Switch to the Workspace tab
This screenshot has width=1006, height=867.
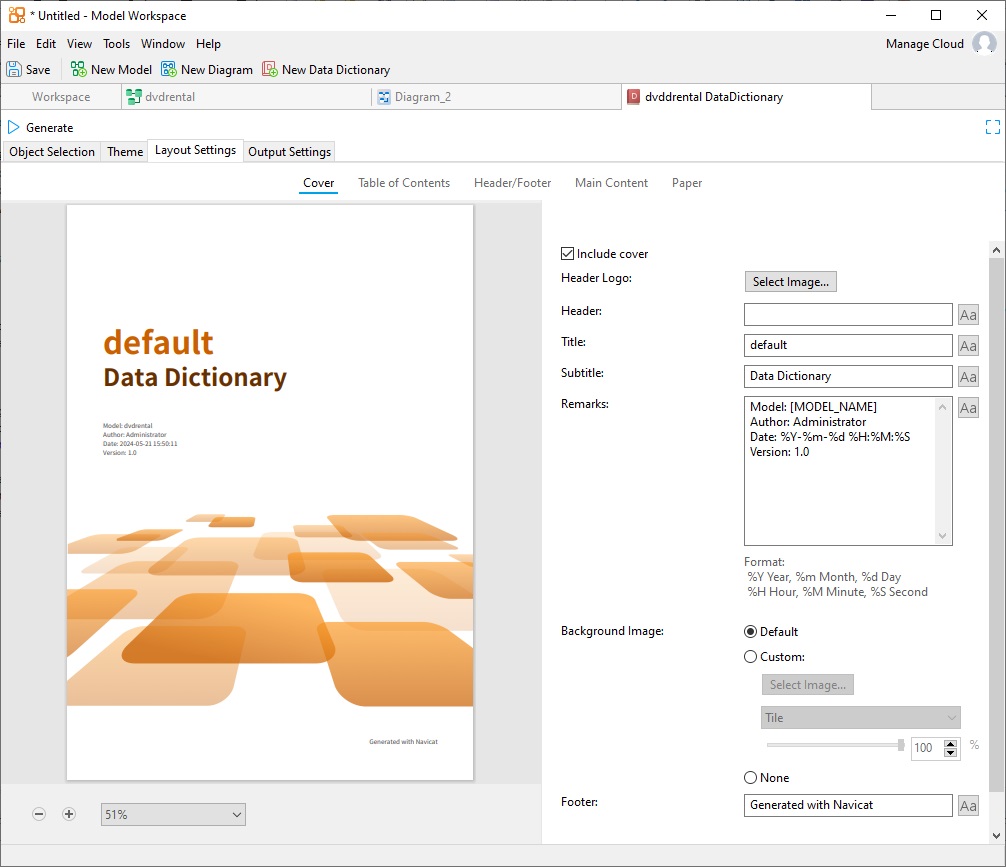coord(61,97)
